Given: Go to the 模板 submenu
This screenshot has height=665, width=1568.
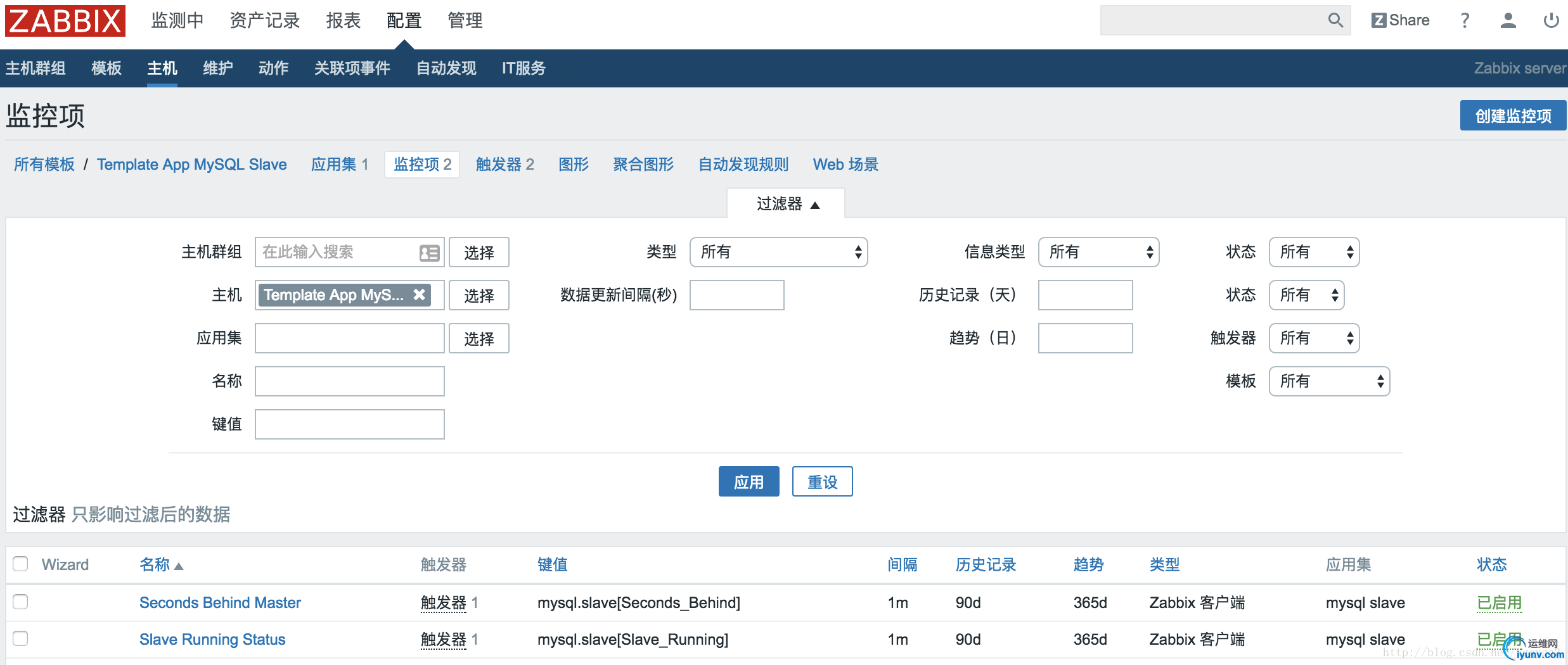Looking at the screenshot, I should 106,68.
